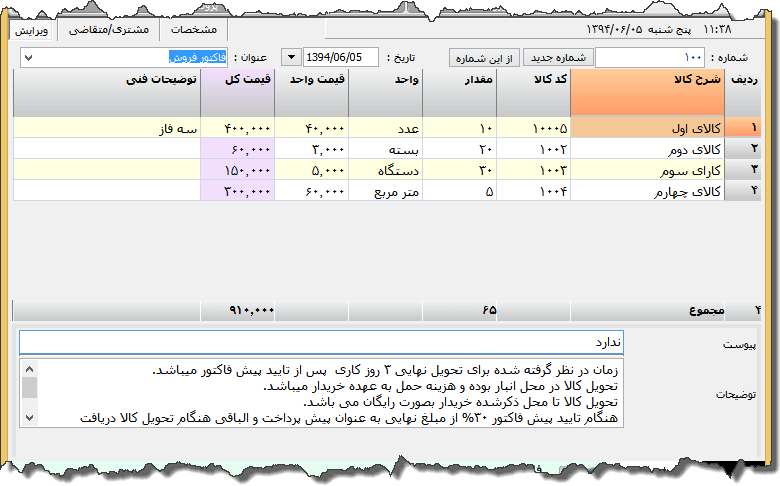Click the date field 1394/06/05

pos(340,58)
